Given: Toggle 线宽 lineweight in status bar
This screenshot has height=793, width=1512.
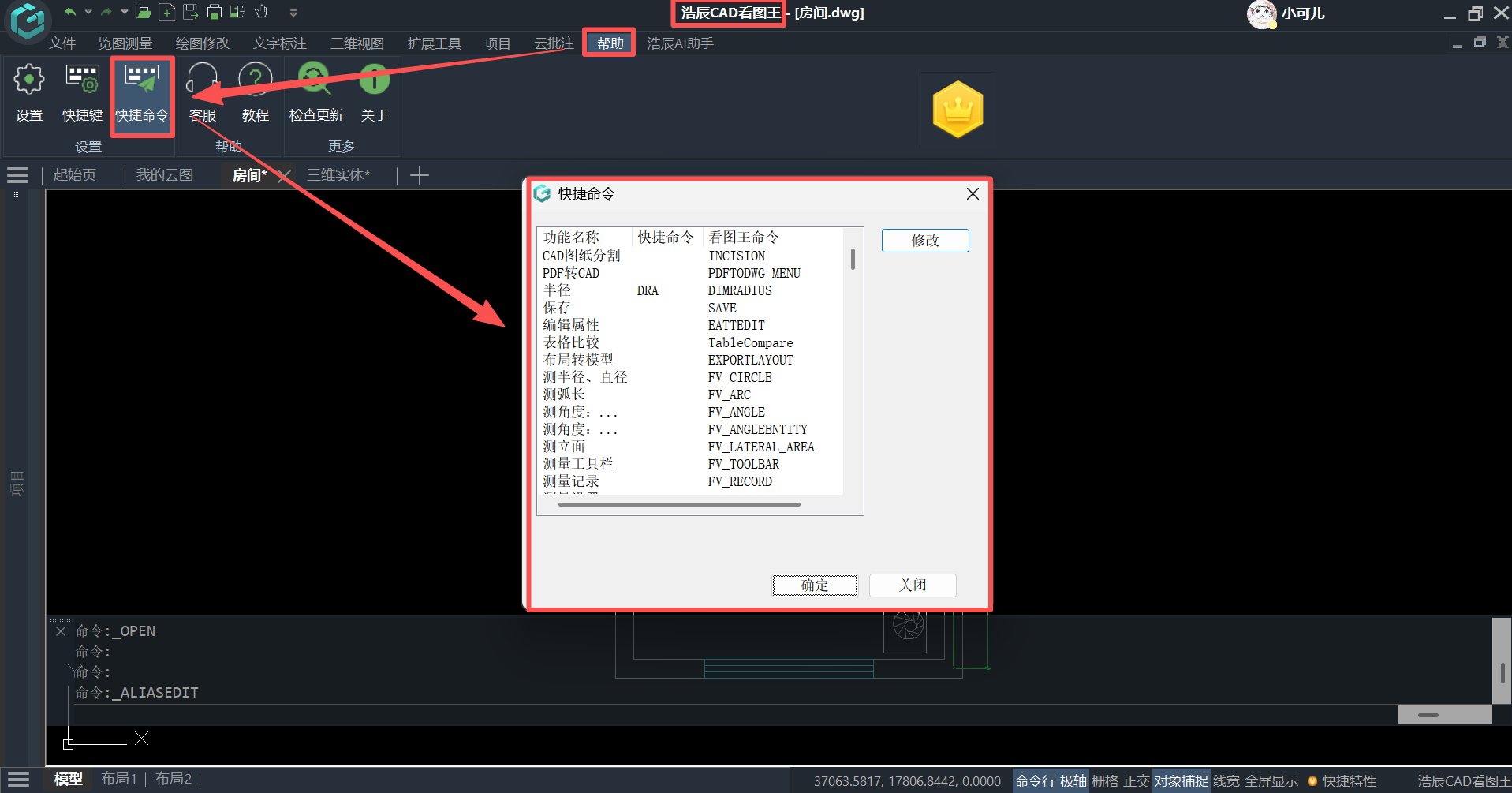Looking at the screenshot, I should pos(1226,781).
